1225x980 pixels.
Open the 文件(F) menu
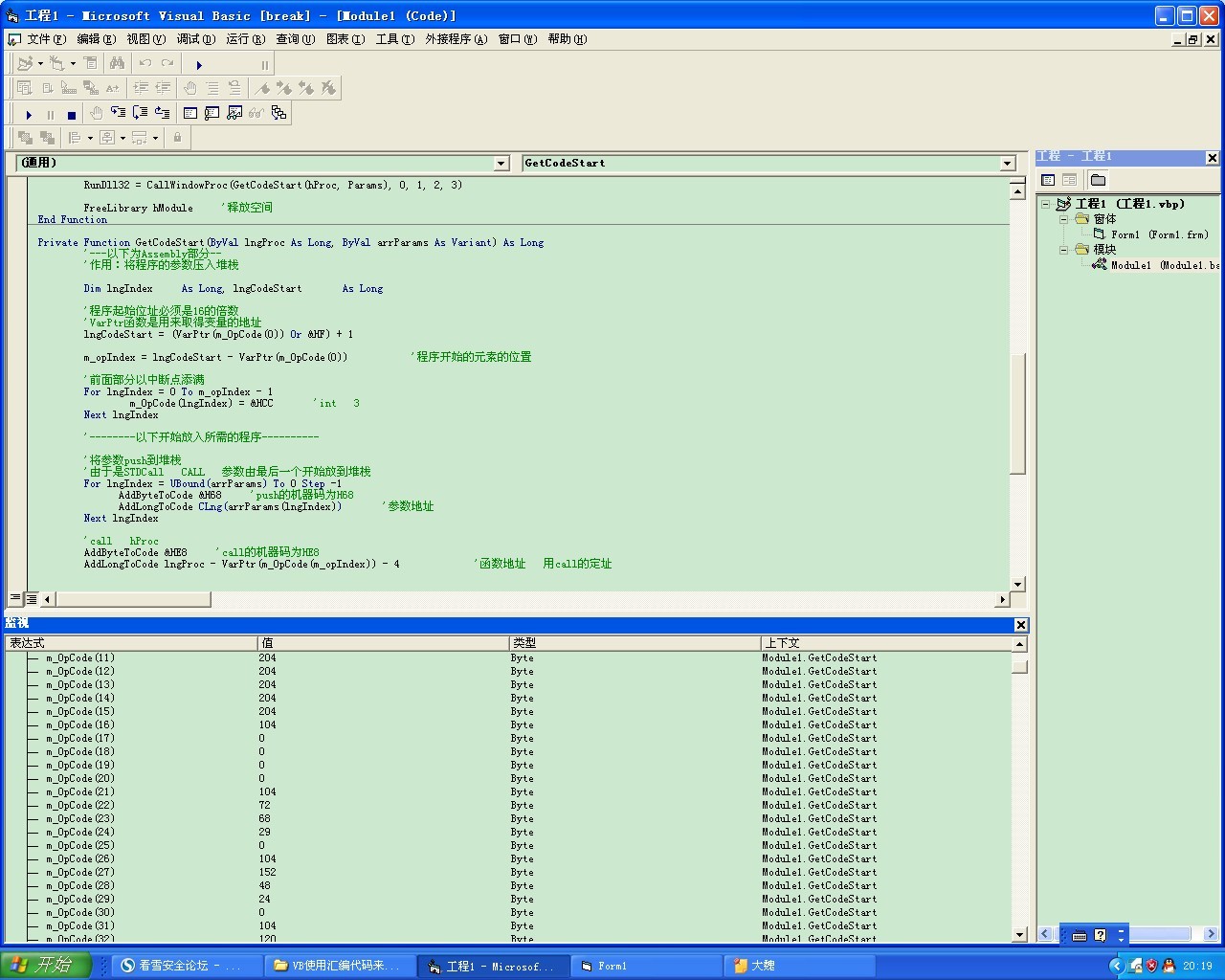coord(47,39)
